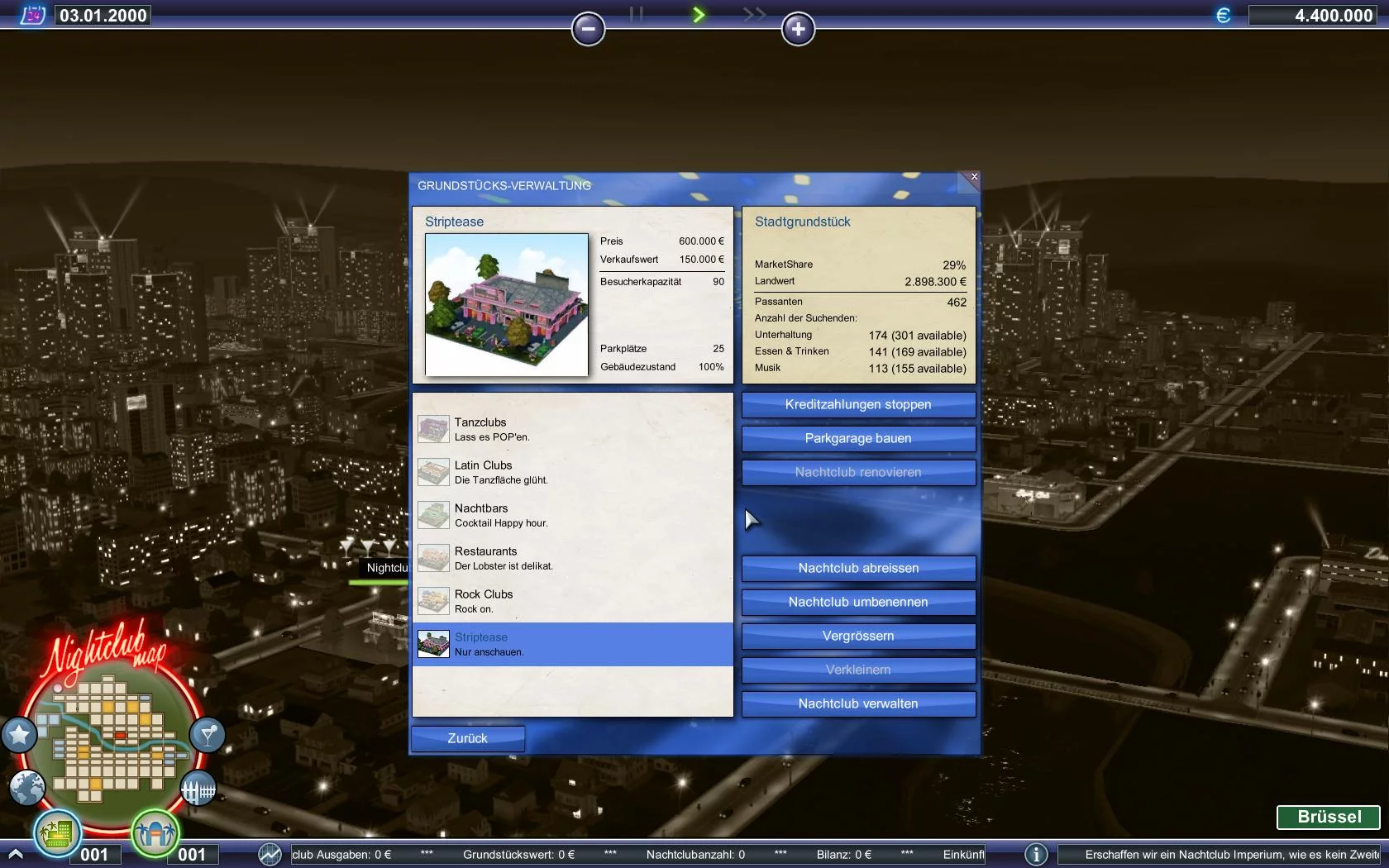Screen dimensions: 1389x868
Task: Click the cocktail glass icon beside the map
Action: pyautogui.click(x=207, y=734)
